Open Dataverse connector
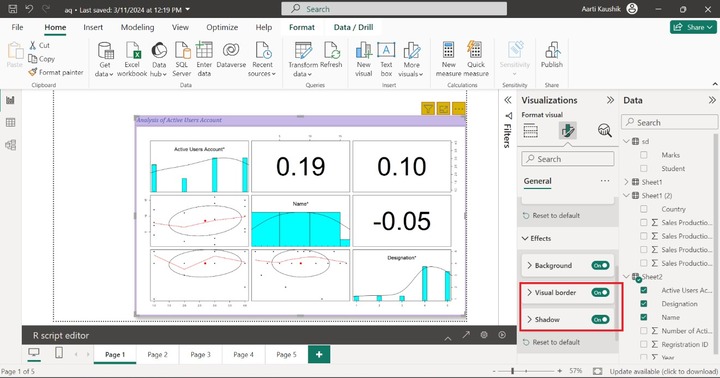720x378 pixels. pos(231,56)
